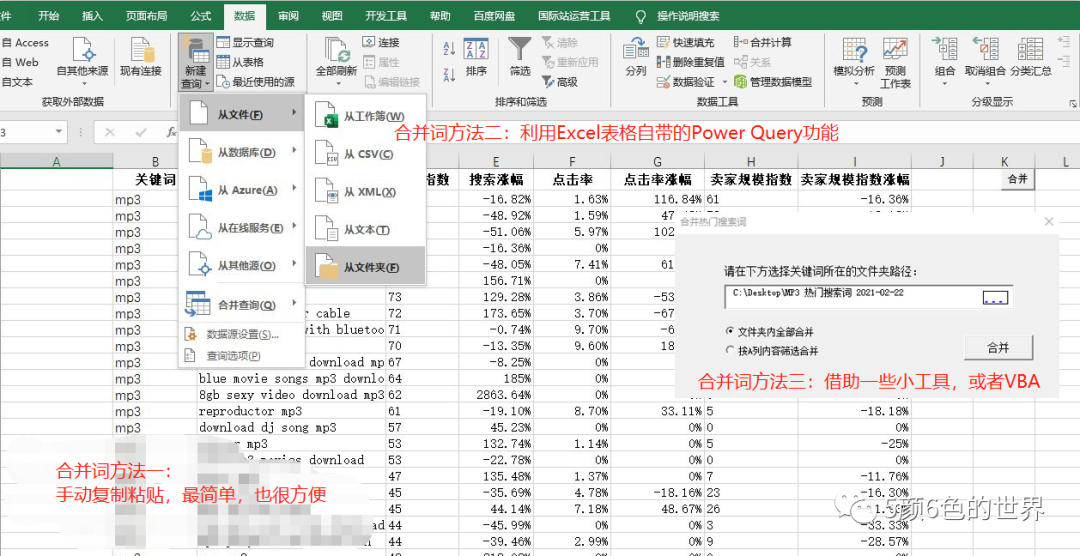Choose 从 CSV(C) in submenu
This screenshot has width=1080, height=556.
(x=365, y=154)
